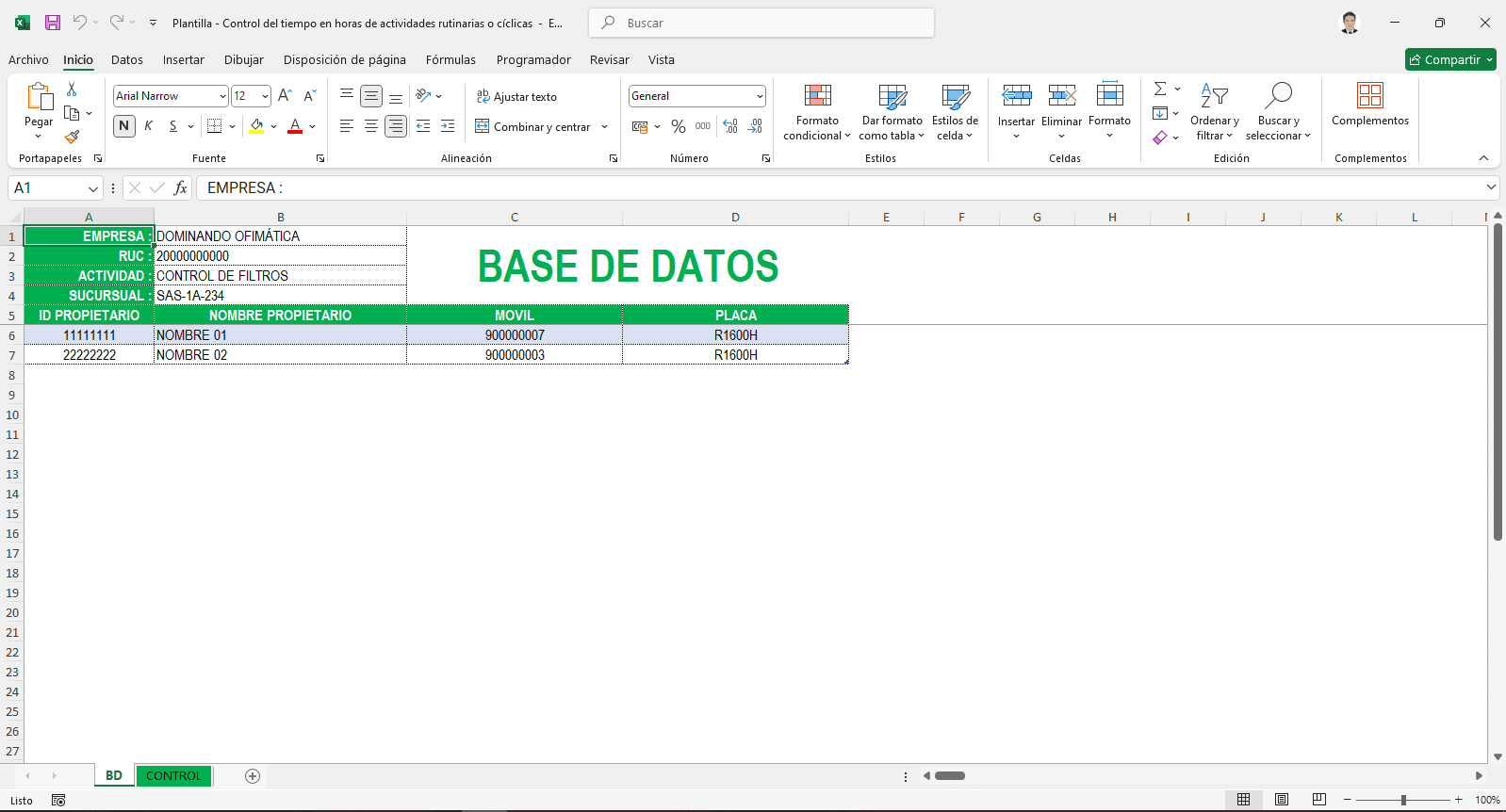Collapse the ribbon

1483,158
